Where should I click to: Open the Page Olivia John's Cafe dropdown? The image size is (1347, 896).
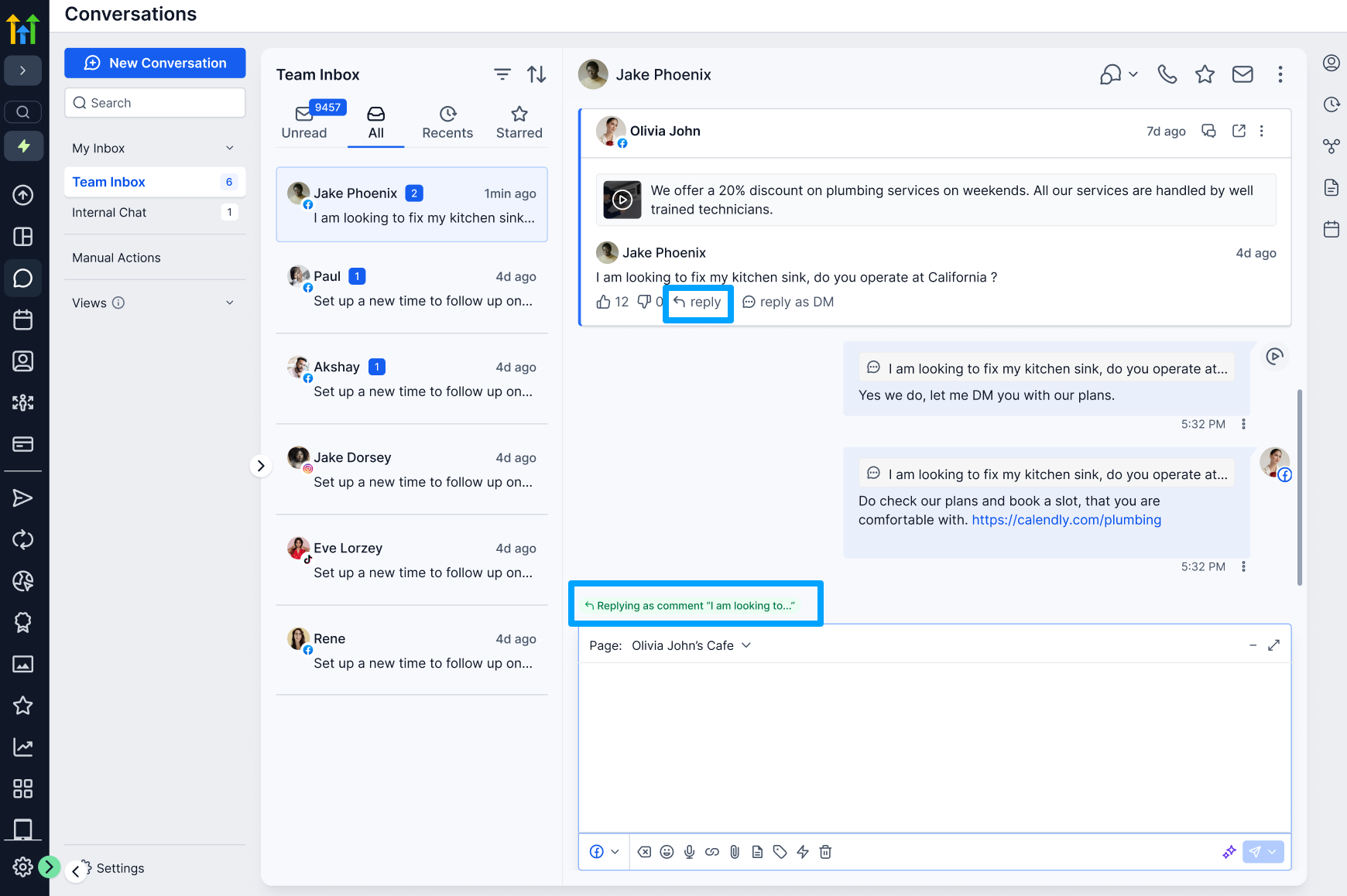pyautogui.click(x=692, y=645)
